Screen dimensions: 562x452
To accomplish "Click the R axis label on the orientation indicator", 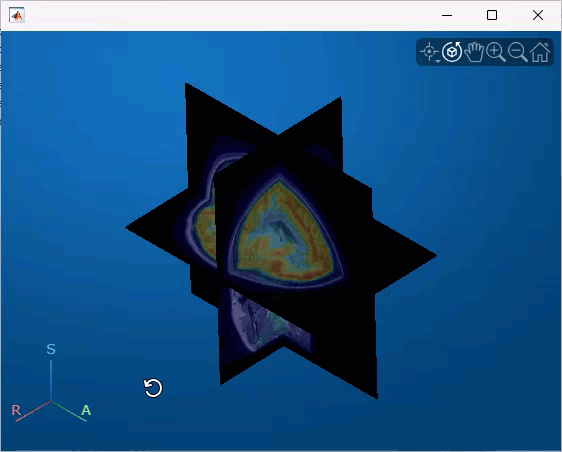I will coord(16,410).
